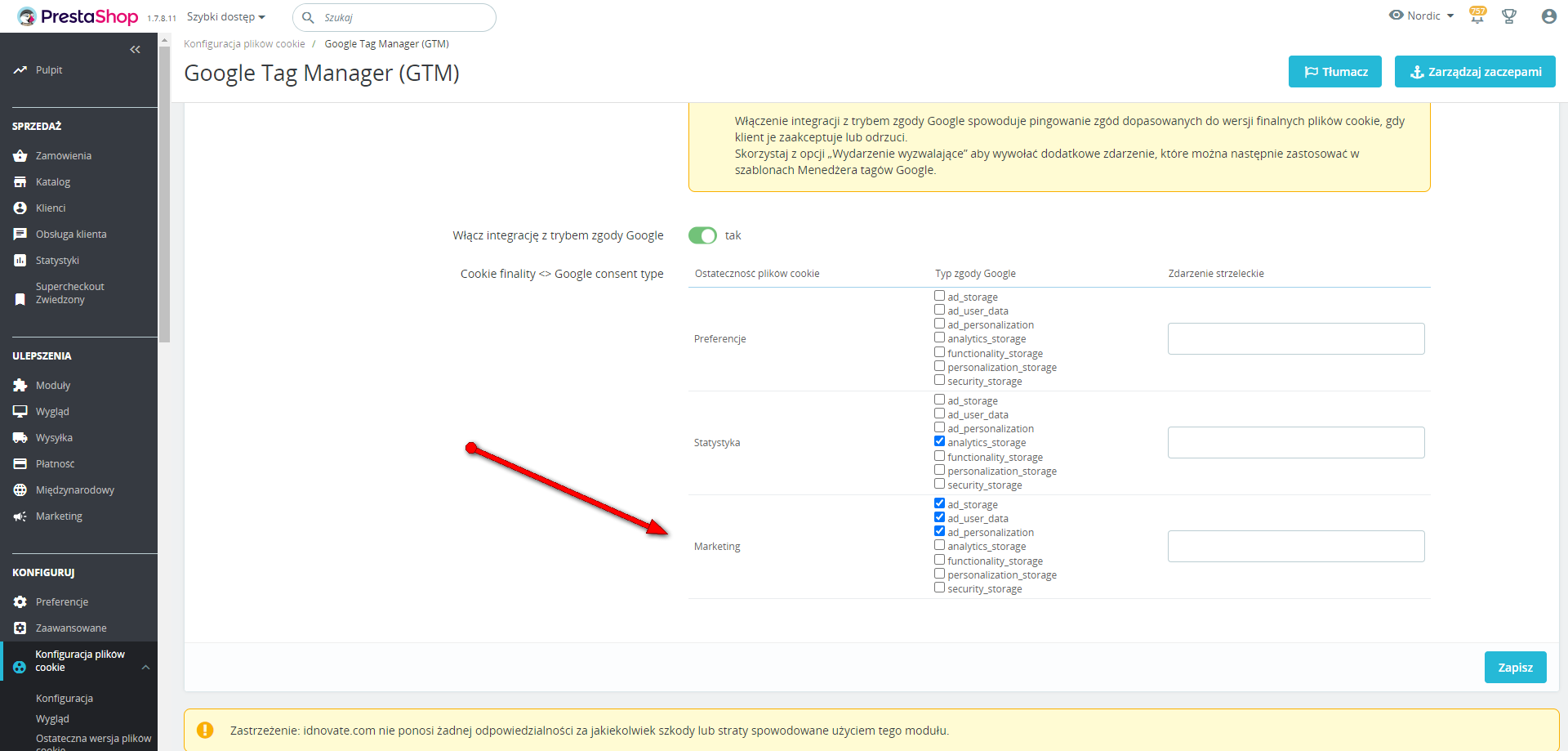This screenshot has height=751, width=1568.
Task: Click the Tłumacz button
Action: tap(1335, 71)
